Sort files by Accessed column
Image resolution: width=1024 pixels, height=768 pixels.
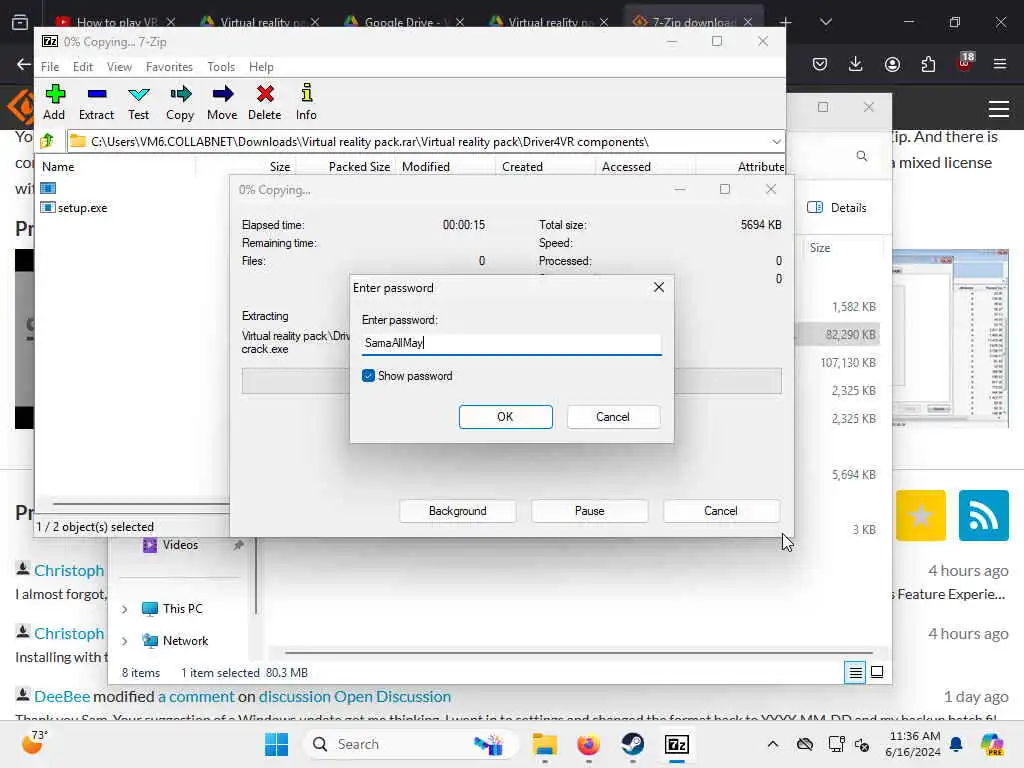(x=626, y=167)
